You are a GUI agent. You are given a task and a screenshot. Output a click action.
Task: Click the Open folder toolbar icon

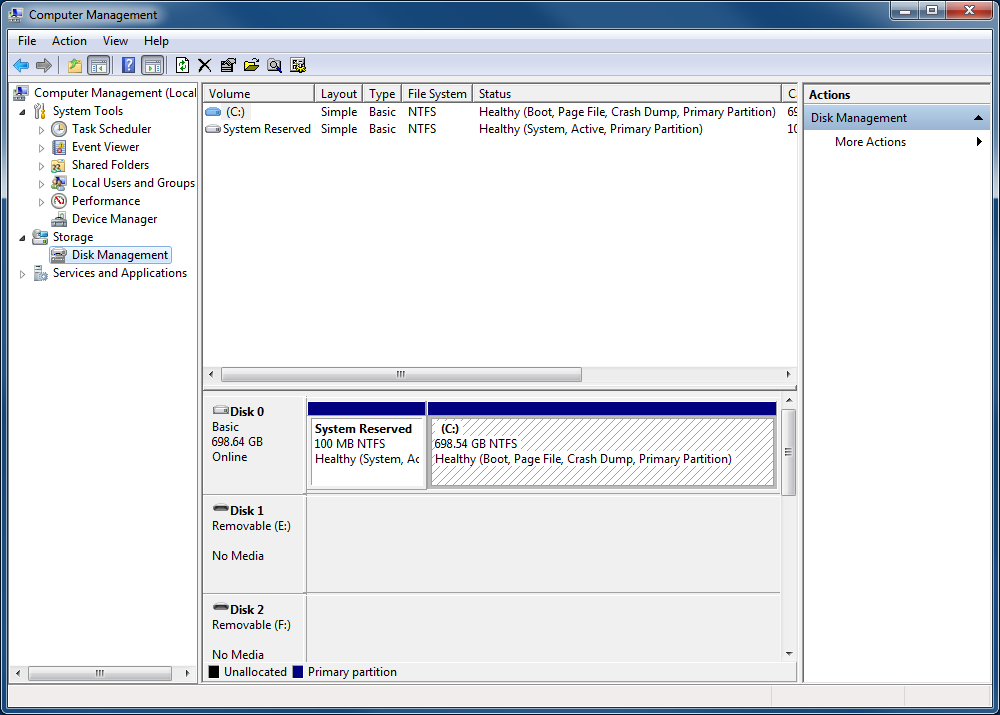[x=251, y=65]
